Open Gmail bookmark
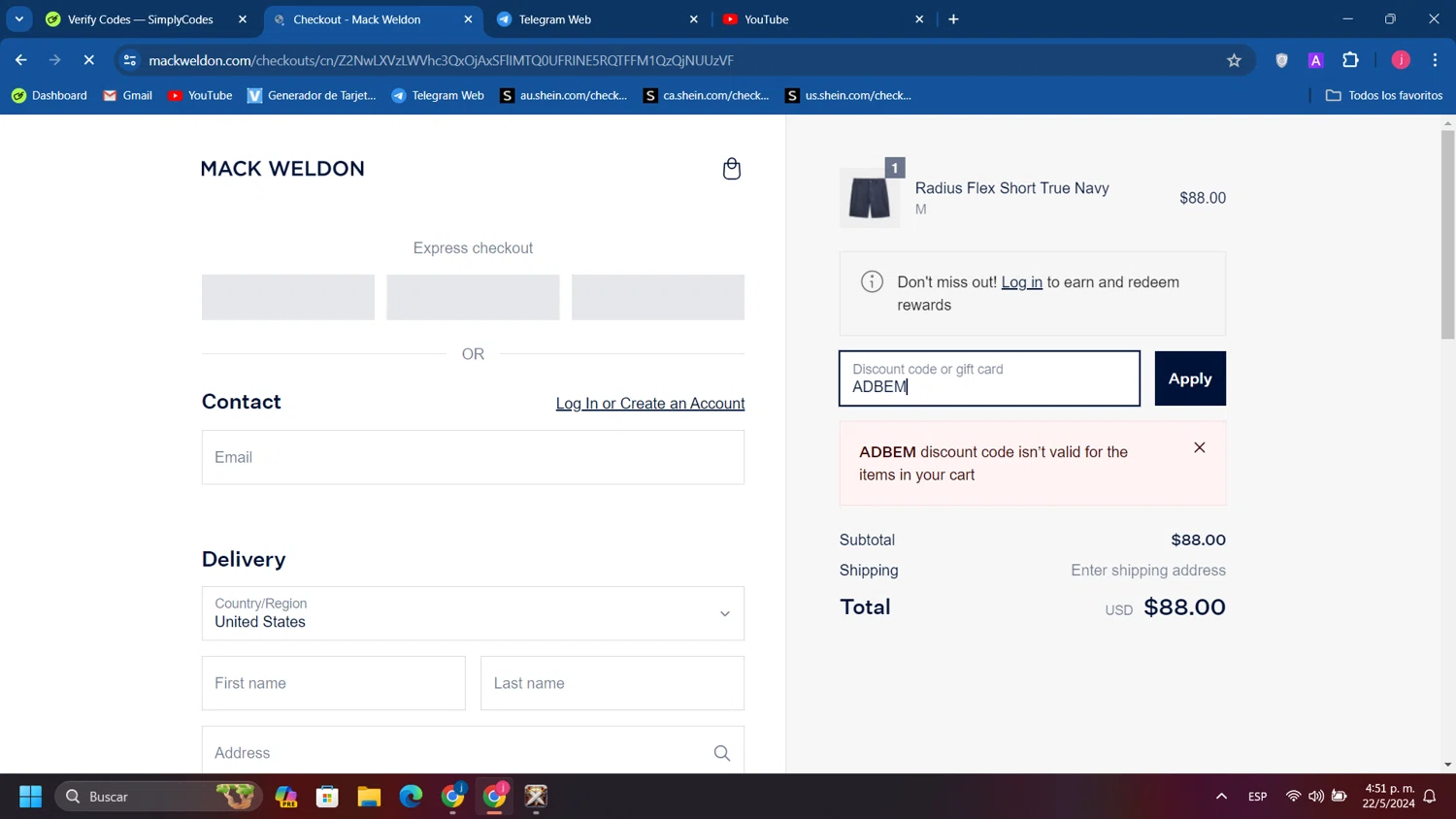1456x819 pixels. tap(127, 95)
